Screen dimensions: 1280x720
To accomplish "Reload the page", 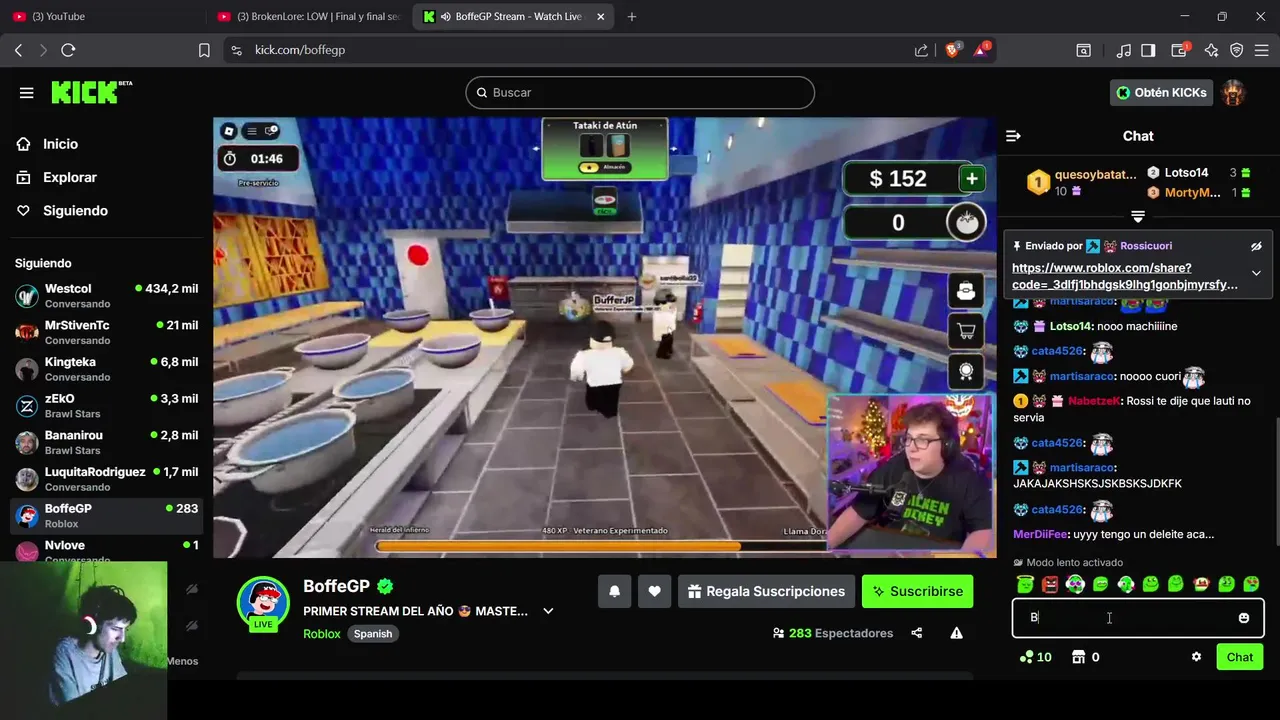I will click(68, 50).
